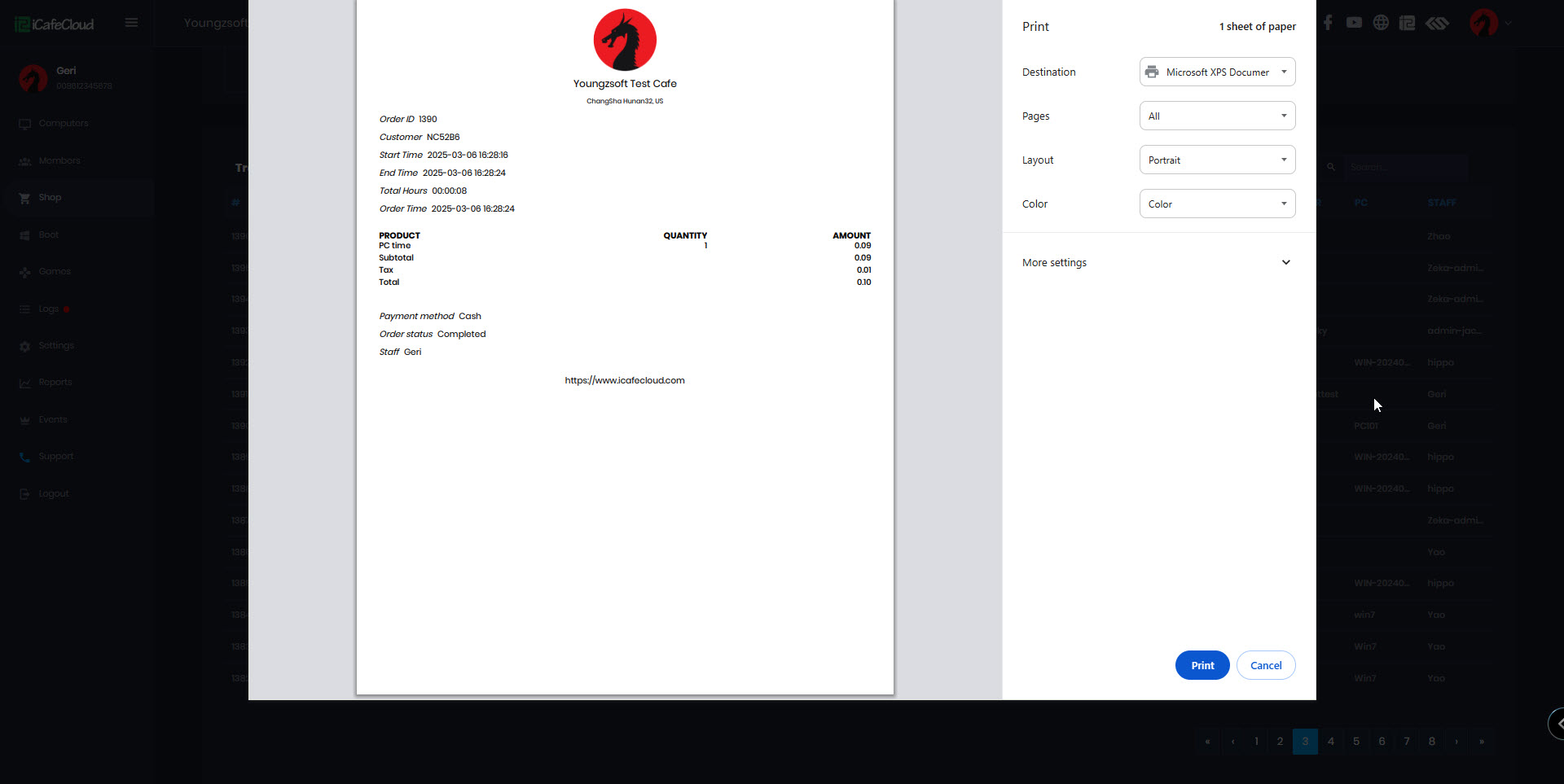Open the YouTube icon link in header
Image resolution: width=1564 pixels, height=784 pixels.
pyautogui.click(x=1354, y=23)
